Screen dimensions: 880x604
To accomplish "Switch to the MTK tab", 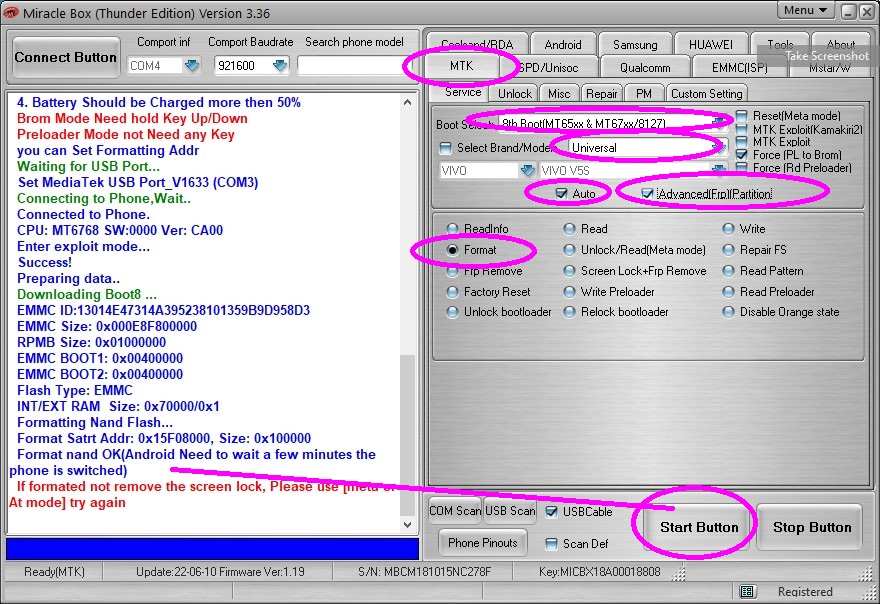I will 461,66.
